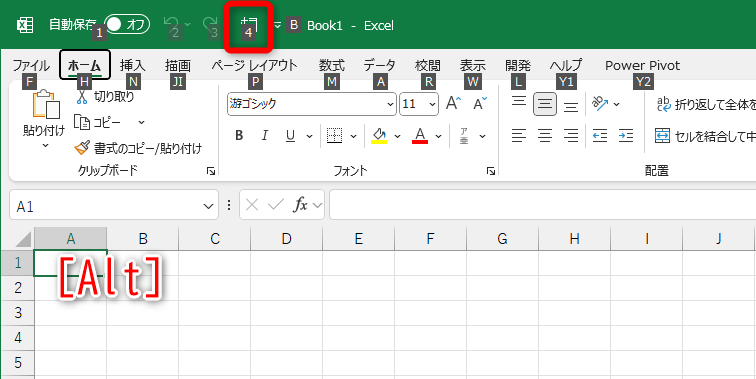The height and width of the screenshot is (379, 756).
Task: Toggle Italic formatting
Action: [264, 136]
